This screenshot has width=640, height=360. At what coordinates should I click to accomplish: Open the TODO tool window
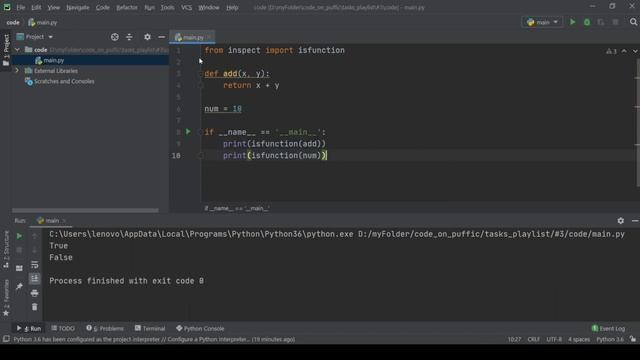pos(63,328)
